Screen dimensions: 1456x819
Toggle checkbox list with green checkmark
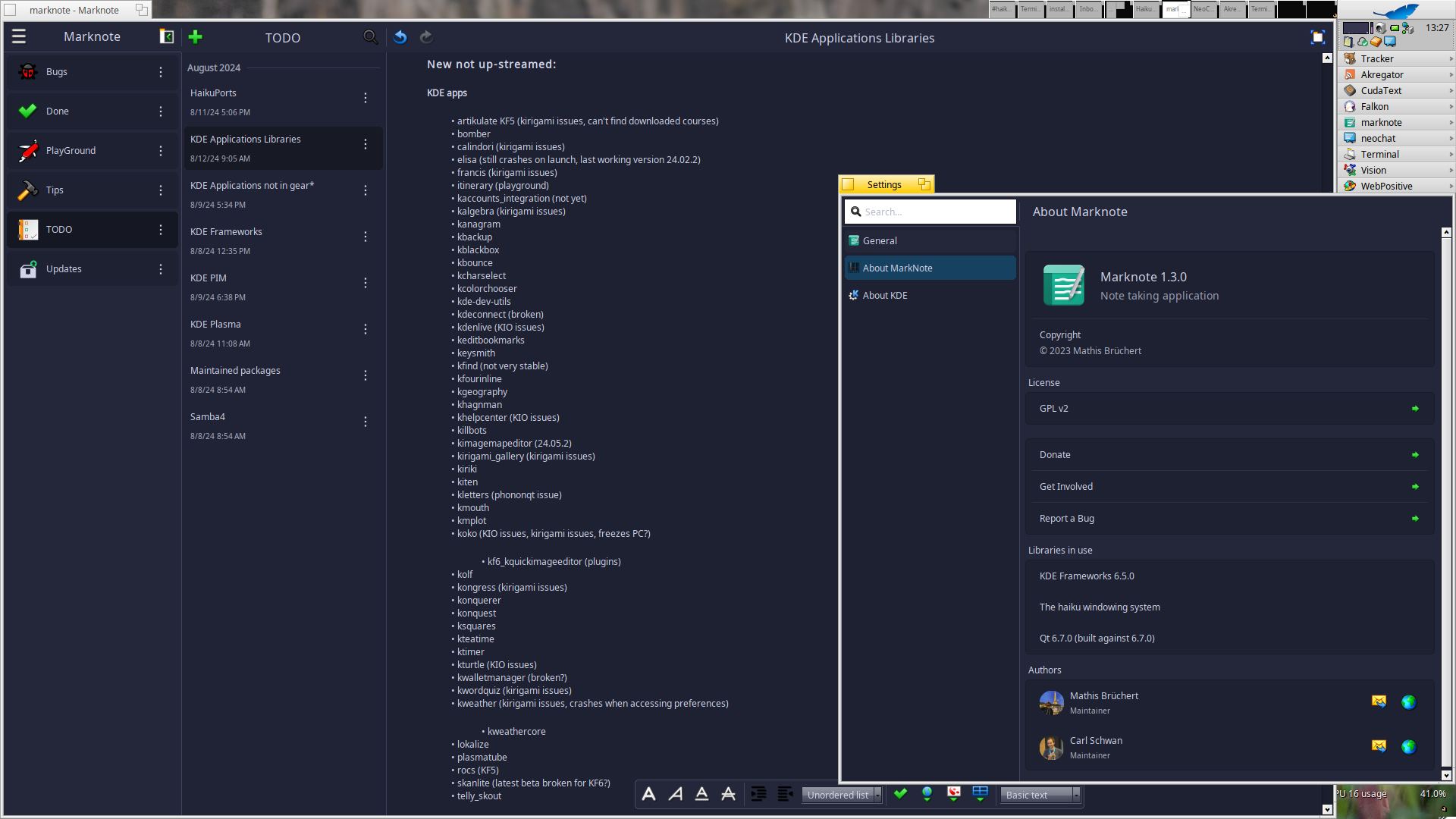[900, 794]
